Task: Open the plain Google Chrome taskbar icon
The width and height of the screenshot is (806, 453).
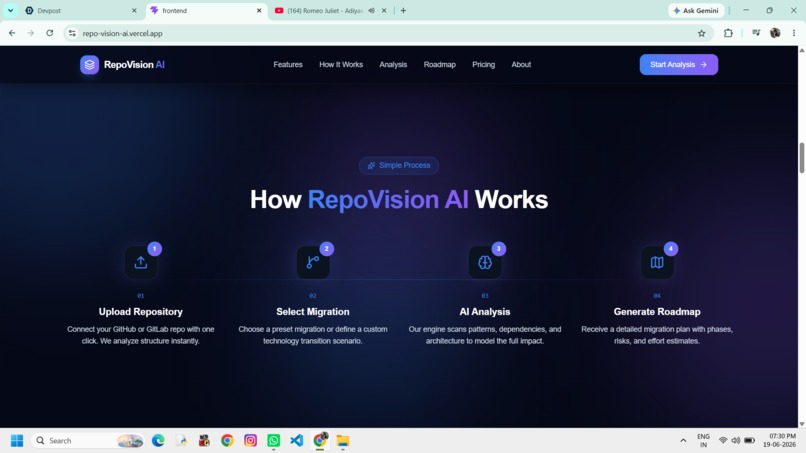Action: (227, 441)
